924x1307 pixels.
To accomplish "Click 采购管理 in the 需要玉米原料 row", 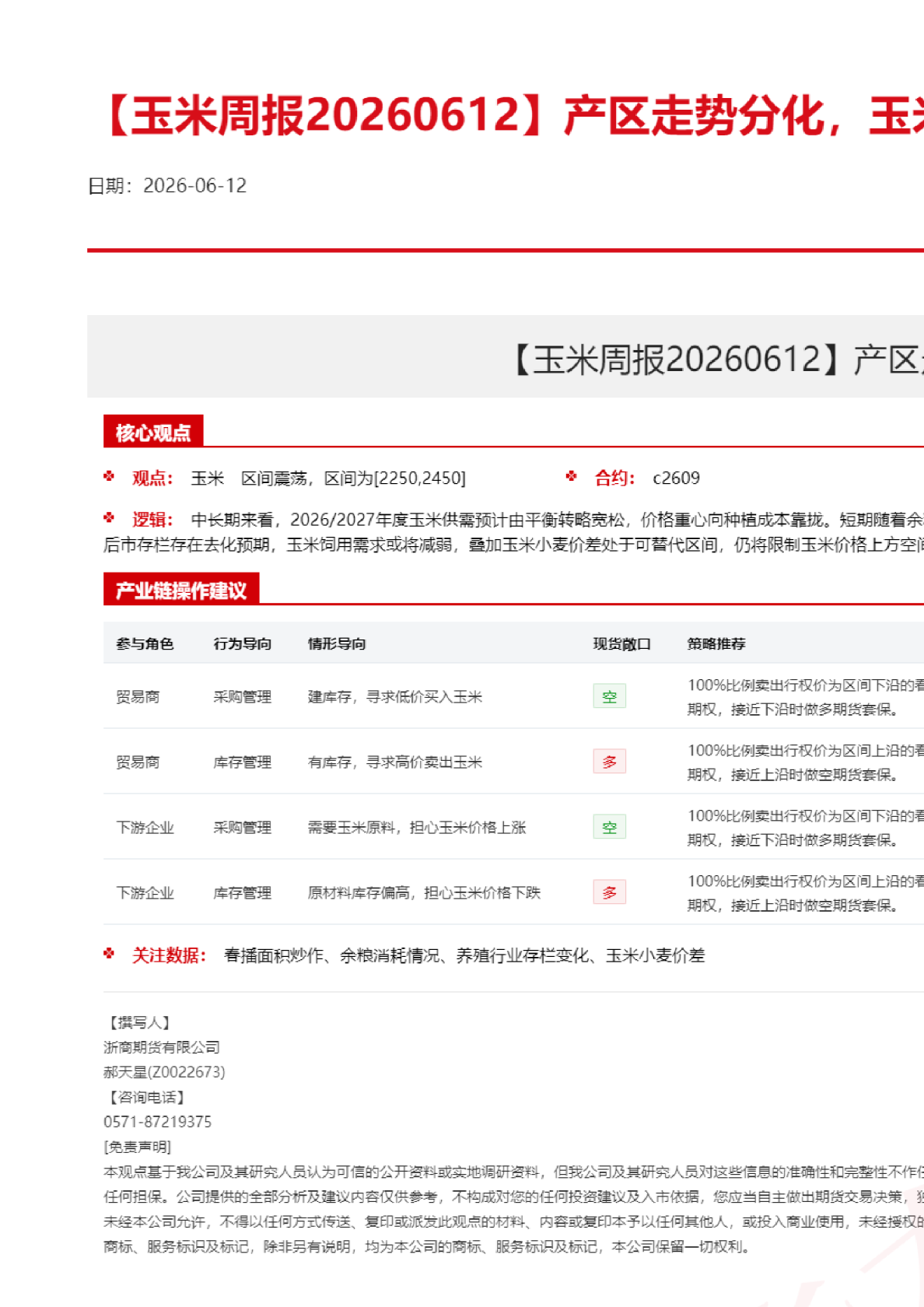I will pos(243,828).
